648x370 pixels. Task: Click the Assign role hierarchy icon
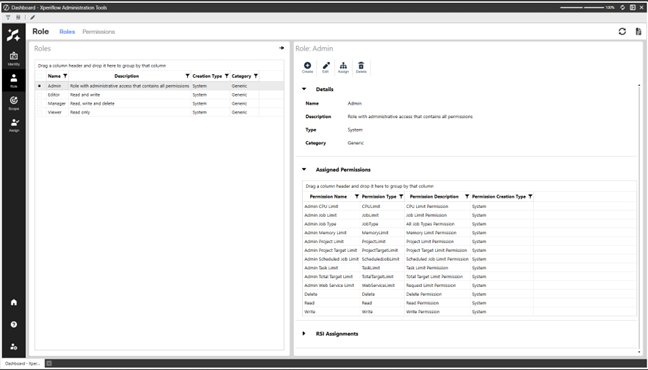click(x=343, y=67)
